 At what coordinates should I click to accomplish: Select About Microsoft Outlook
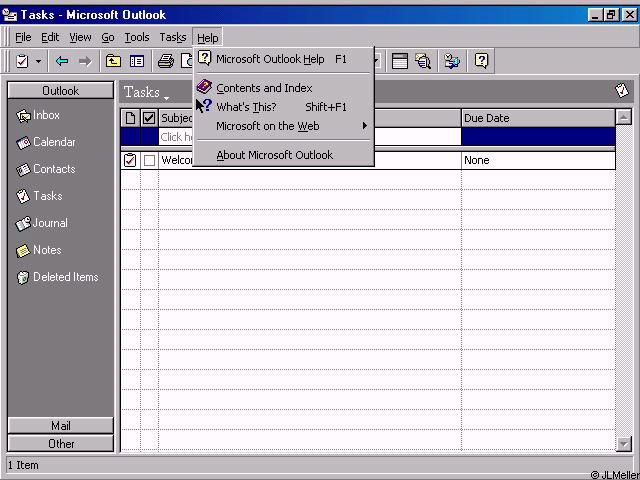283,155
